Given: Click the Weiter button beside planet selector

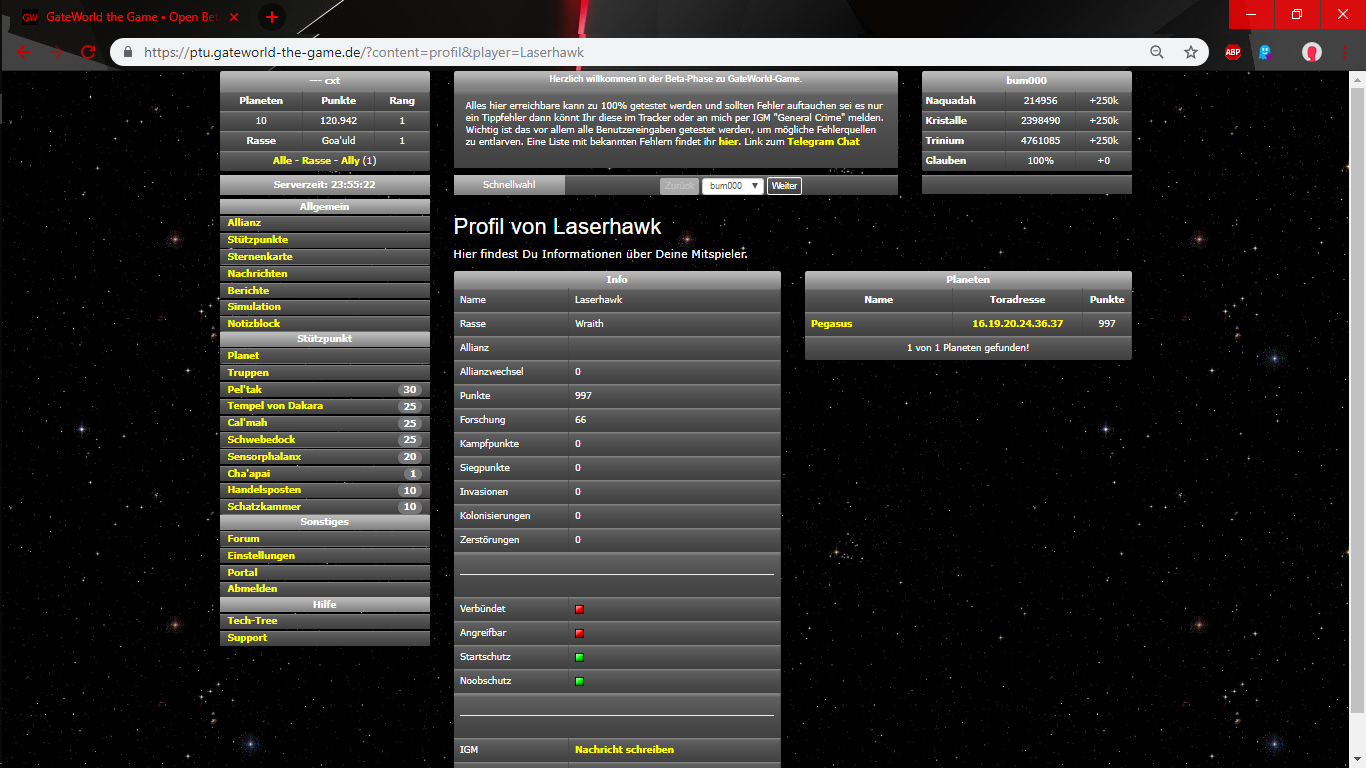Looking at the screenshot, I should [784, 186].
